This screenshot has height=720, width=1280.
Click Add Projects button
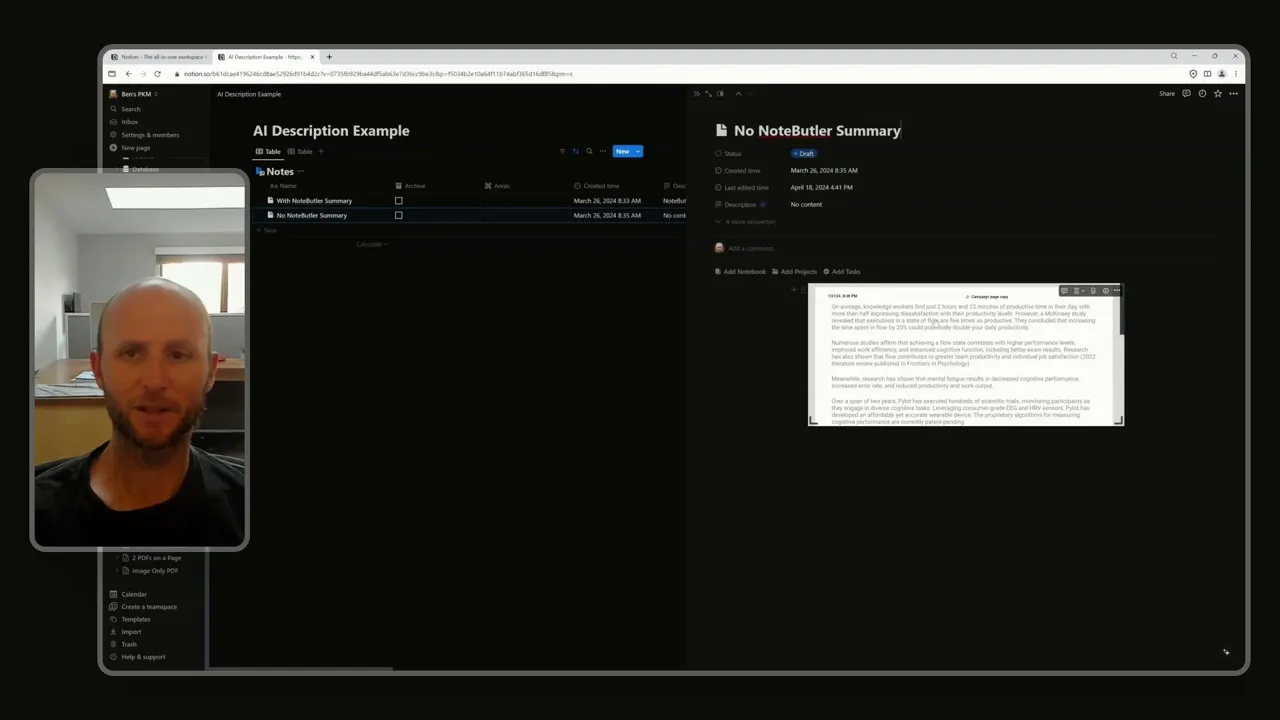(795, 272)
